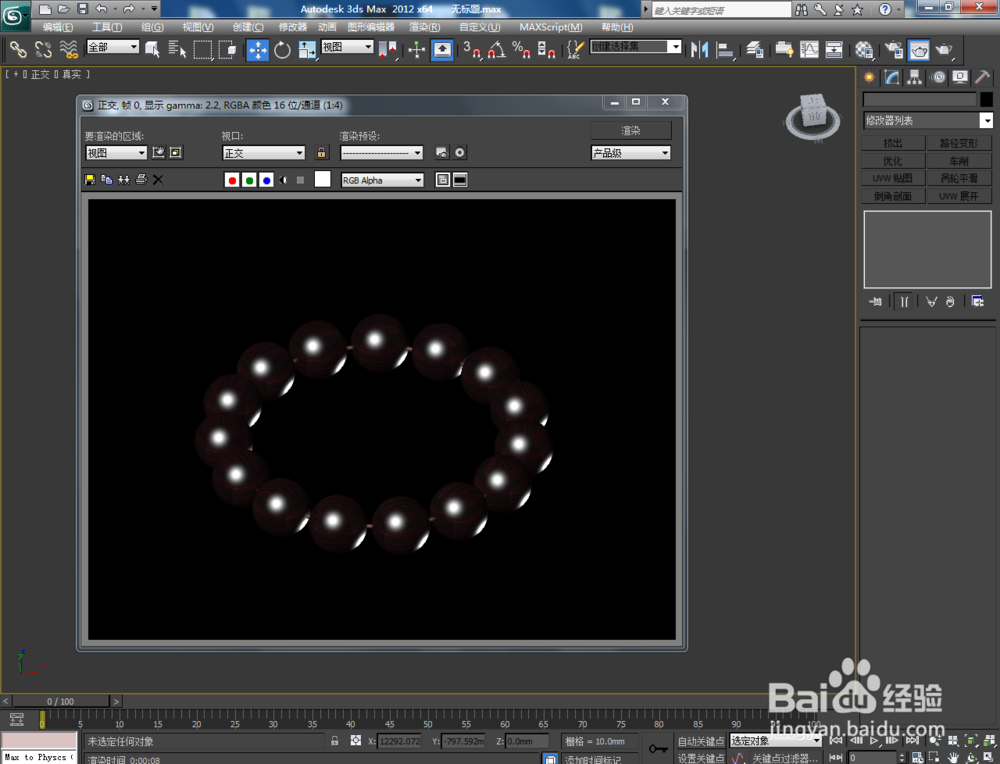The width and height of the screenshot is (1000, 764).
Task: Click the 关键点过滤器 key filters button
Action: (x=784, y=758)
